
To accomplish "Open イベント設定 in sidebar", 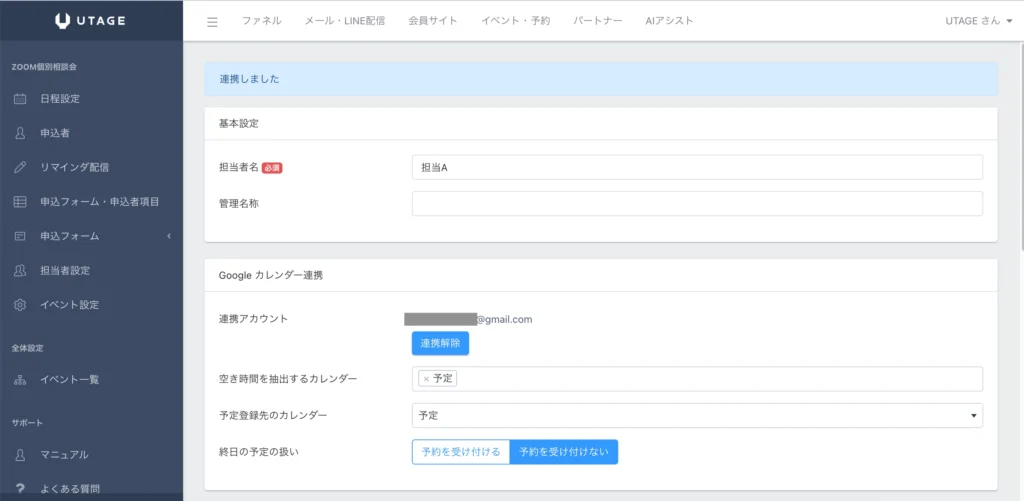I will [x=69, y=304].
